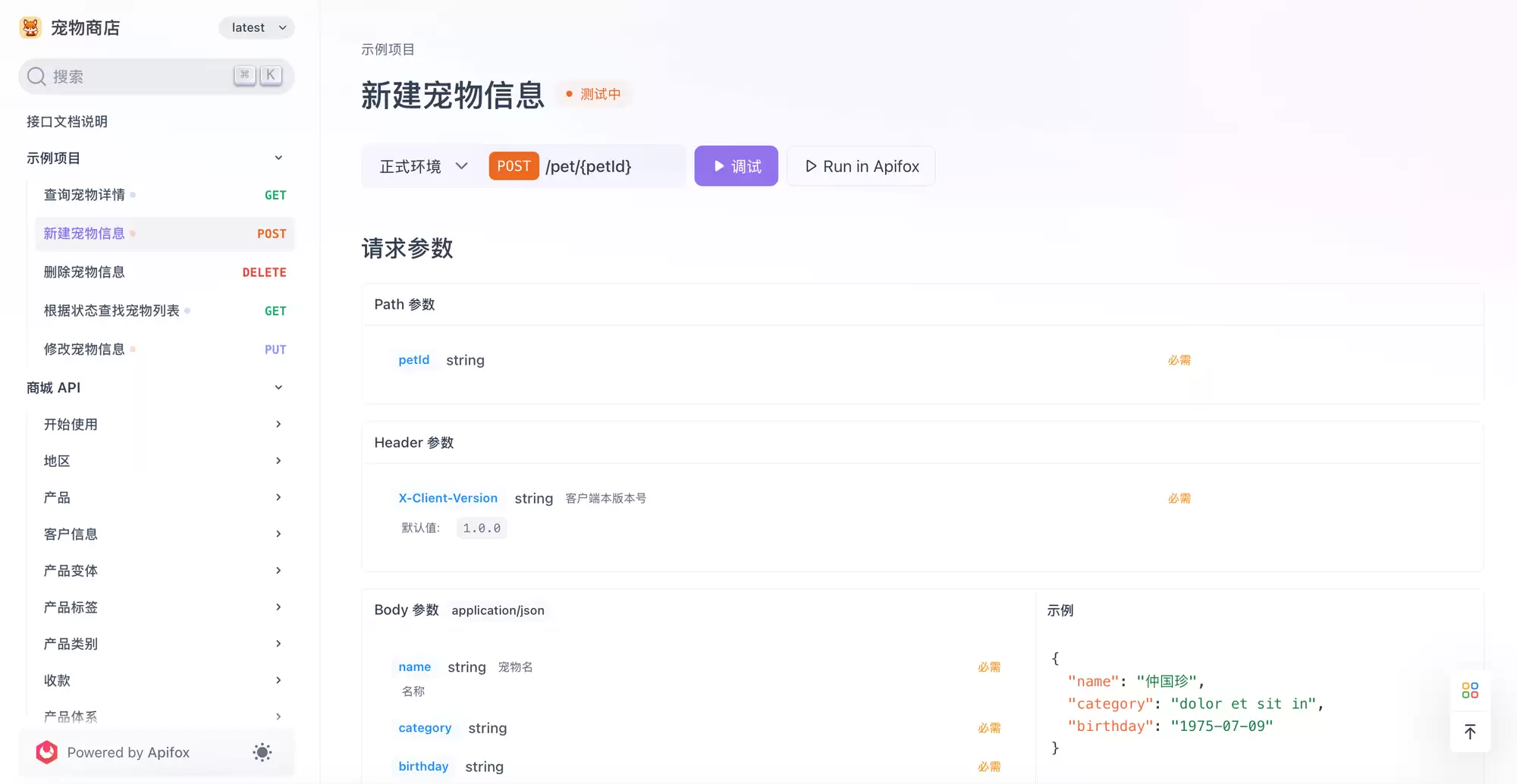Click the 请求参数 section heading
The height and width of the screenshot is (784, 1517).
click(407, 248)
